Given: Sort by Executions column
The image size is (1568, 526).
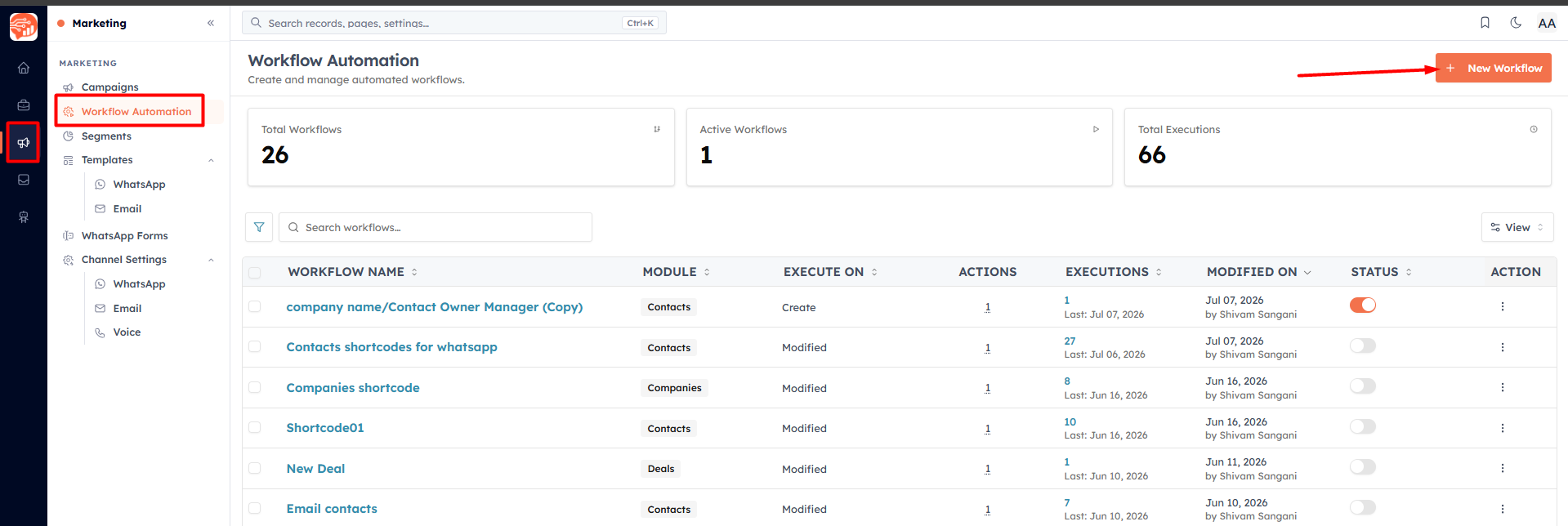Looking at the screenshot, I should click(x=1114, y=272).
